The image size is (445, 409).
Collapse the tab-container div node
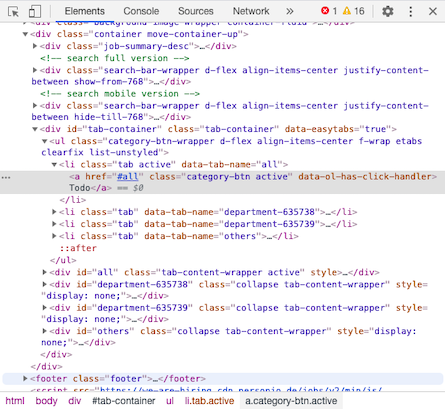coord(35,129)
